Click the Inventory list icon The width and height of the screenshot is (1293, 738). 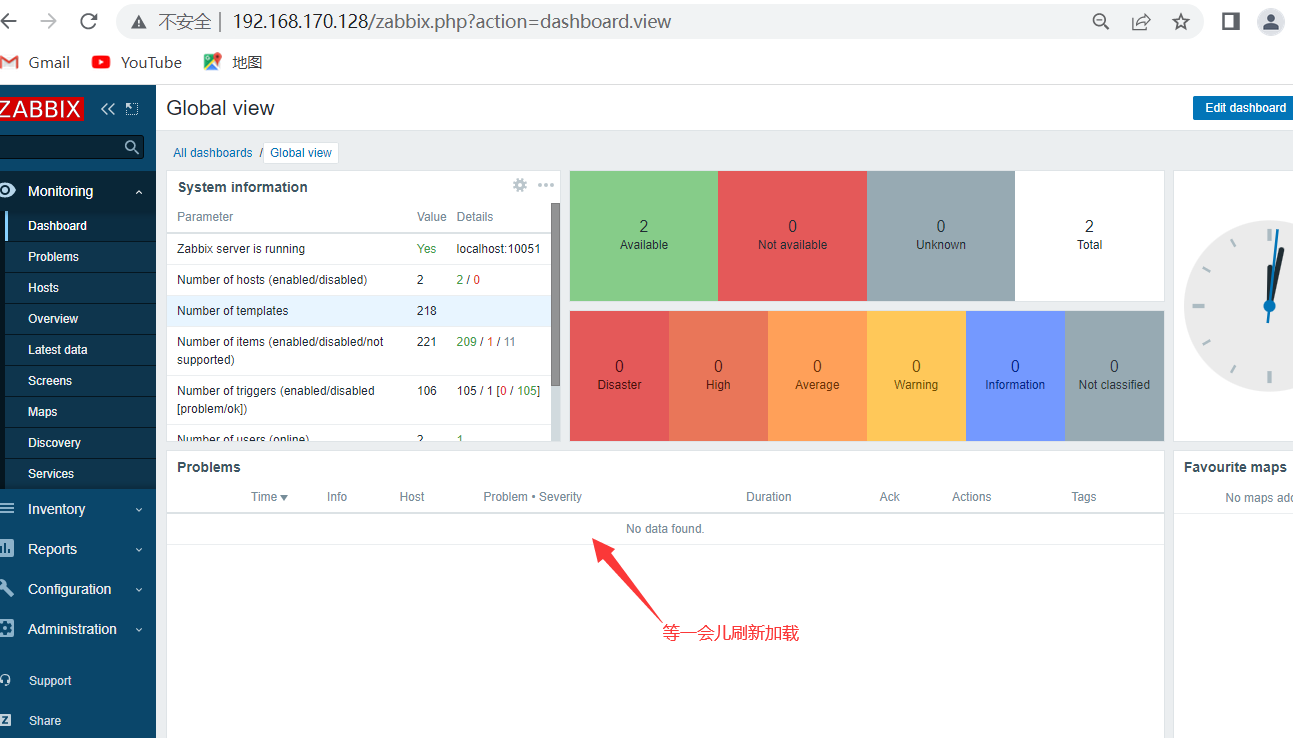click(7, 509)
